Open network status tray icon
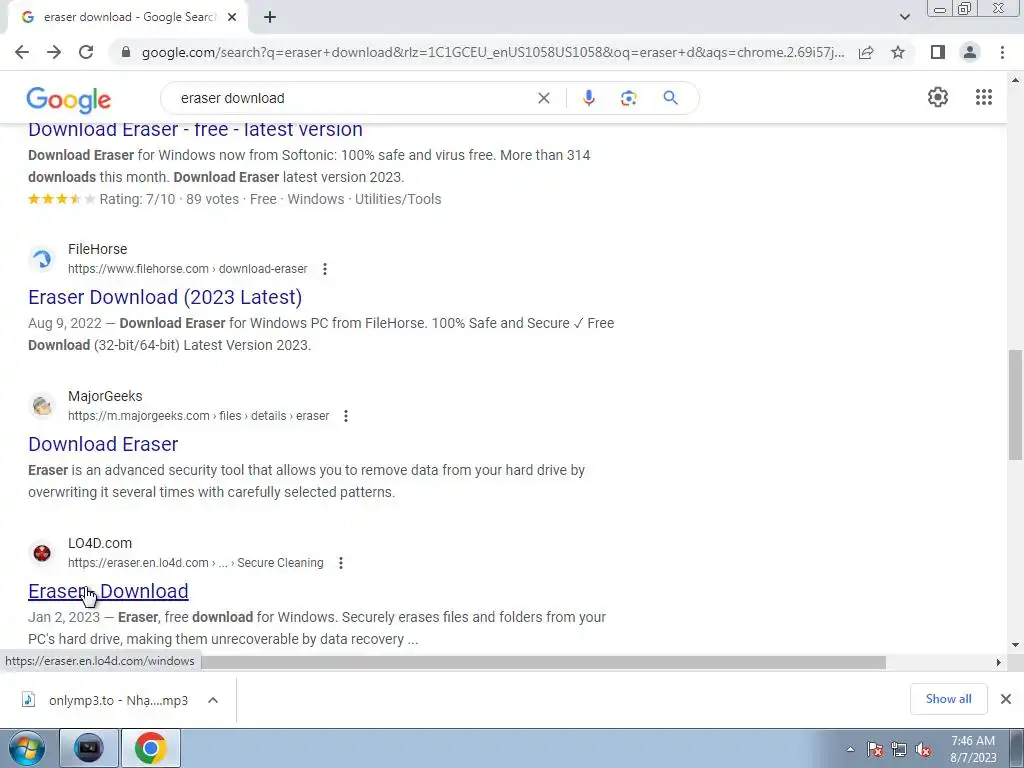The width and height of the screenshot is (1024, 768). [x=899, y=749]
